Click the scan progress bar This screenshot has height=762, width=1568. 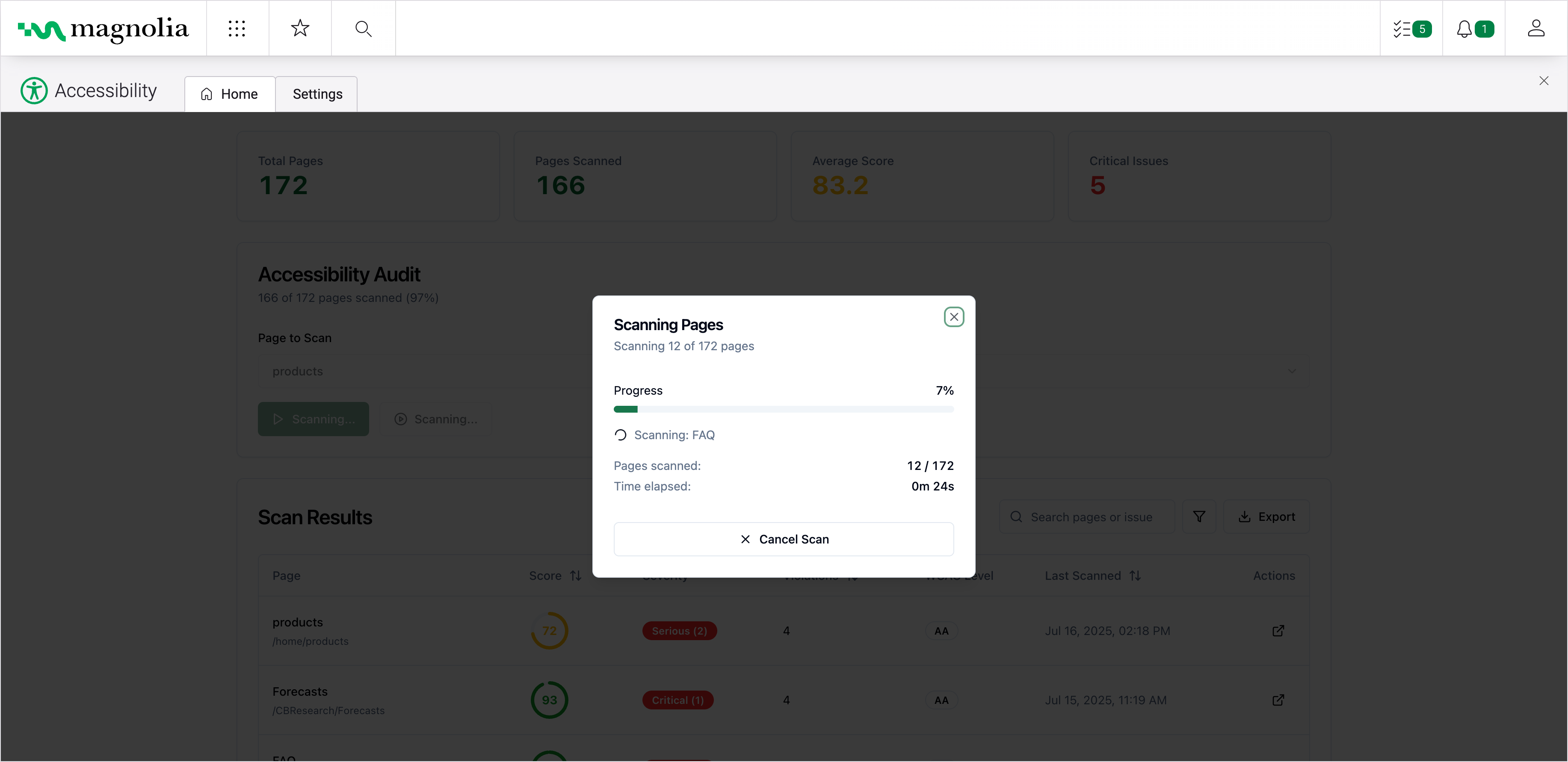pos(784,410)
